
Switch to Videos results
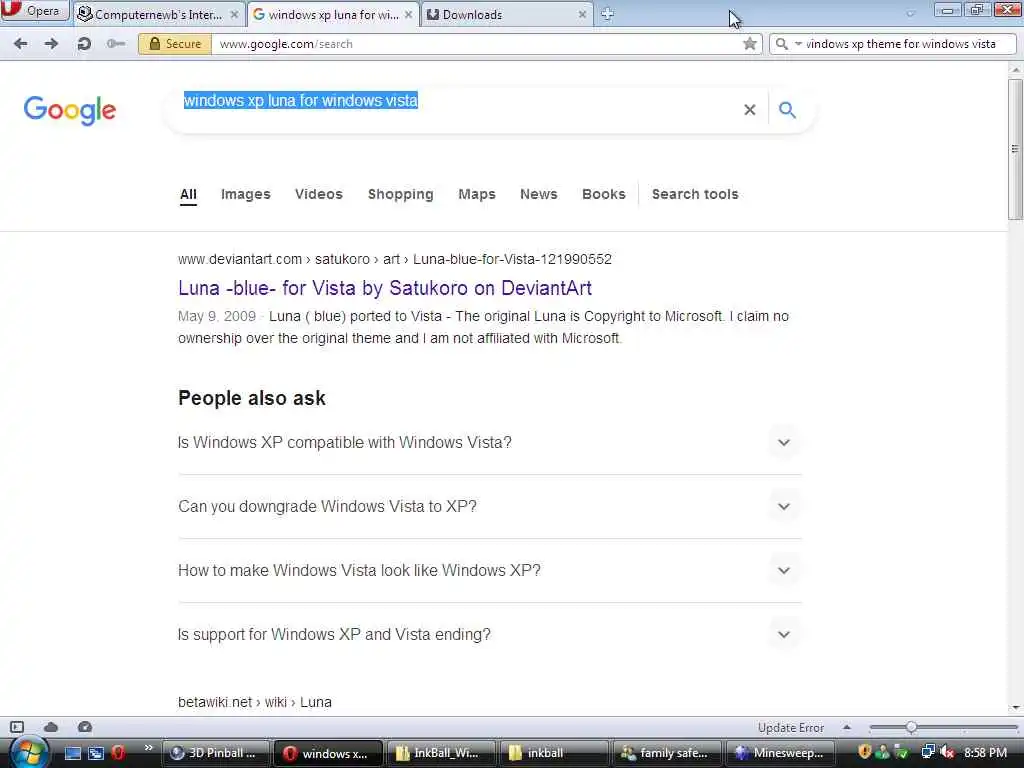319,194
